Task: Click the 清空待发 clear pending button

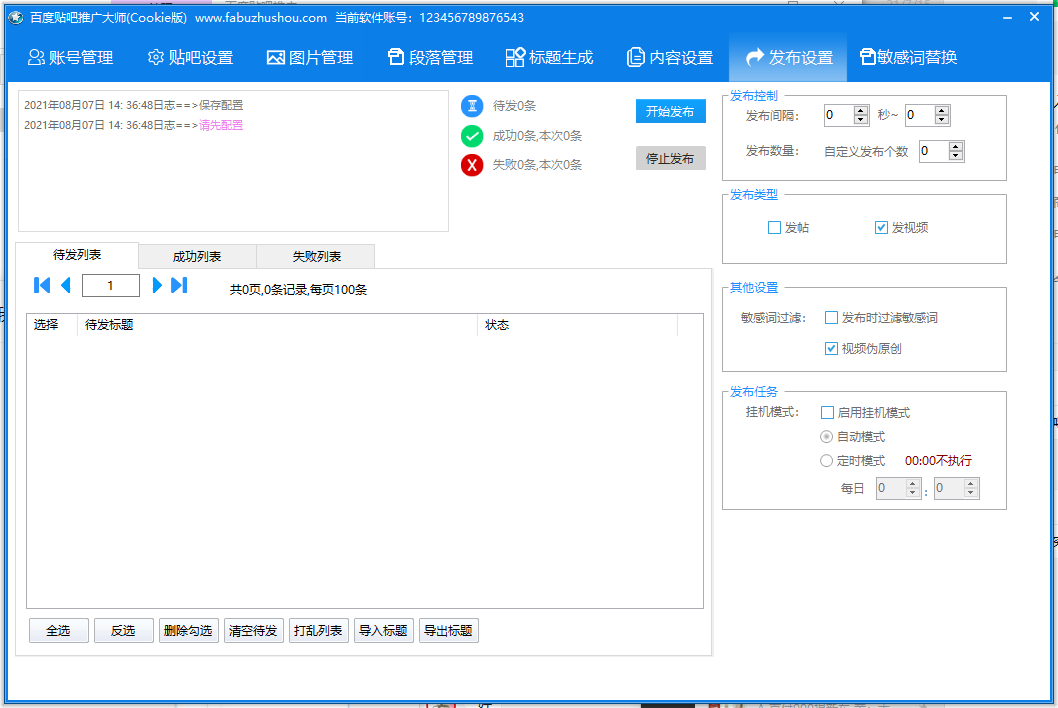Action: pos(253,630)
